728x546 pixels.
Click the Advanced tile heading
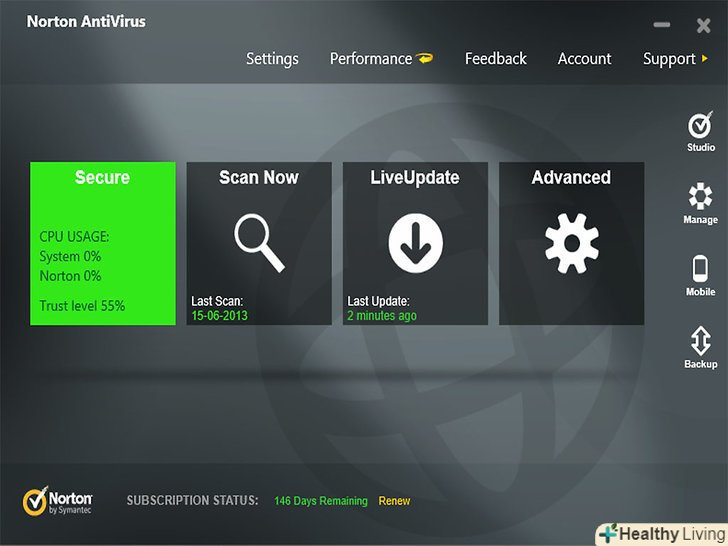pyautogui.click(x=572, y=177)
